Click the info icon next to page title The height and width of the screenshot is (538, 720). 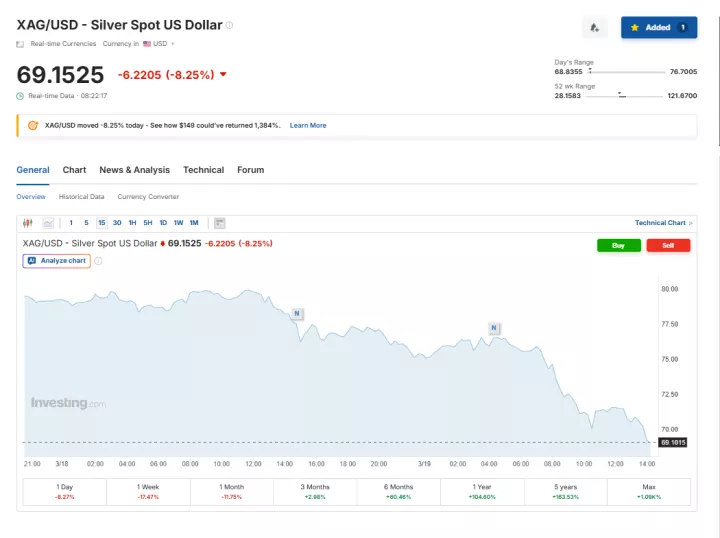click(230, 25)
